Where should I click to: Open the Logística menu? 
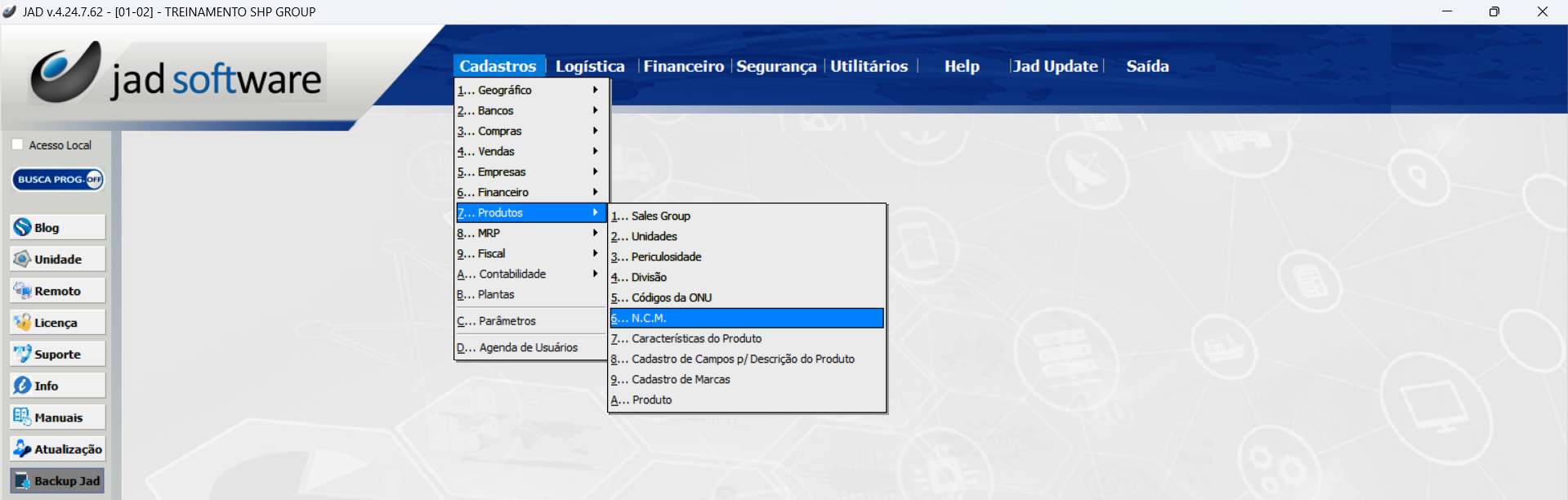pos(589,66)
